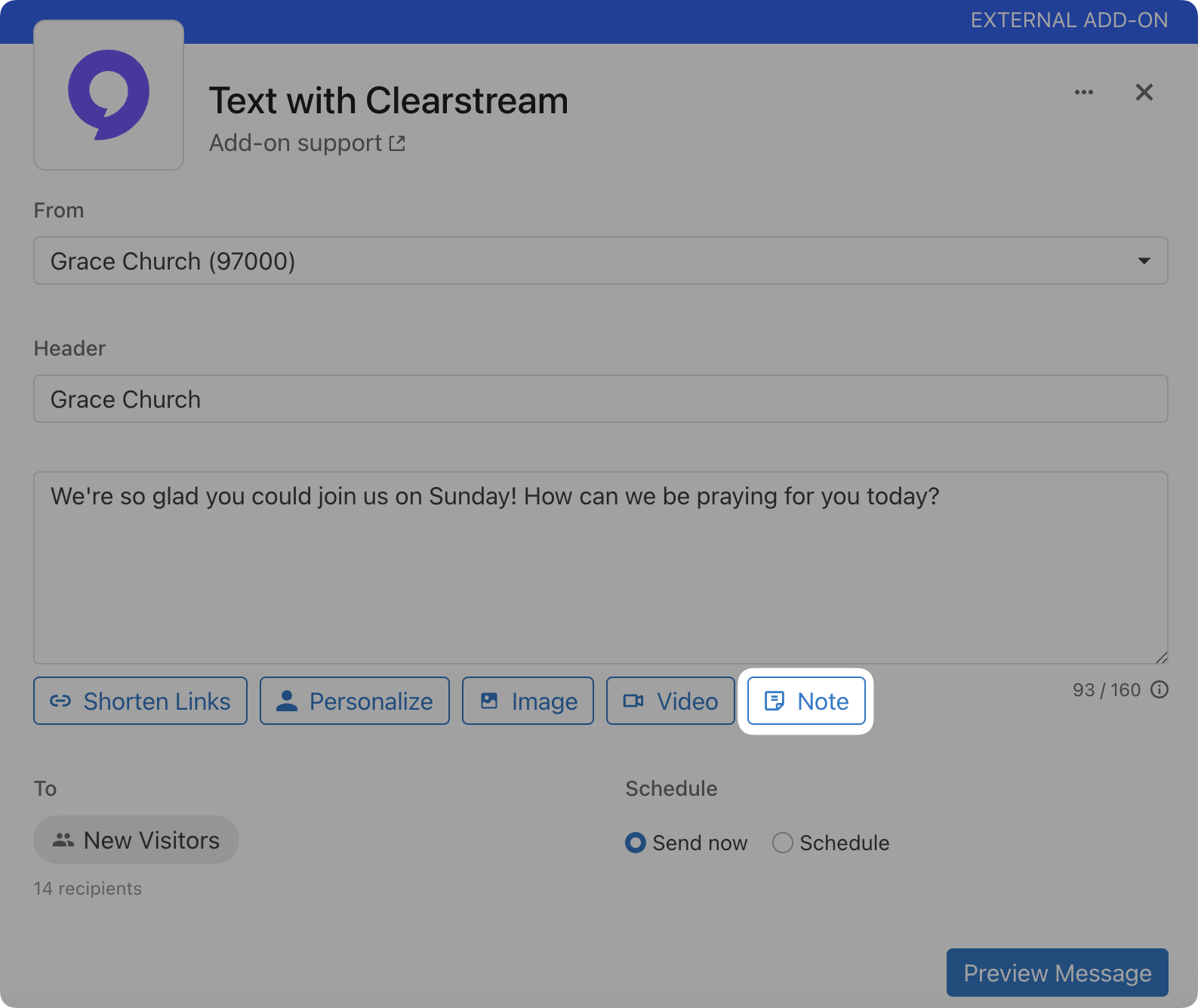Choose the Schedule radio option
The width and height of the screenshot is (1198, 1008).
pos(783,843)
